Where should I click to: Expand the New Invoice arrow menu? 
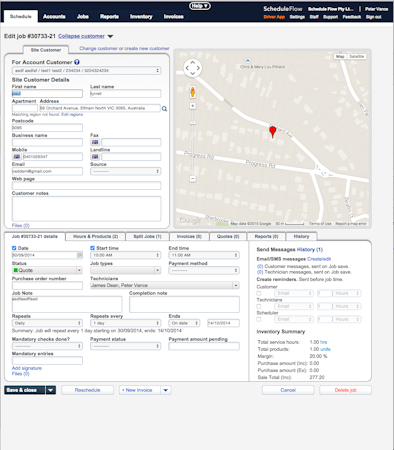166,390
